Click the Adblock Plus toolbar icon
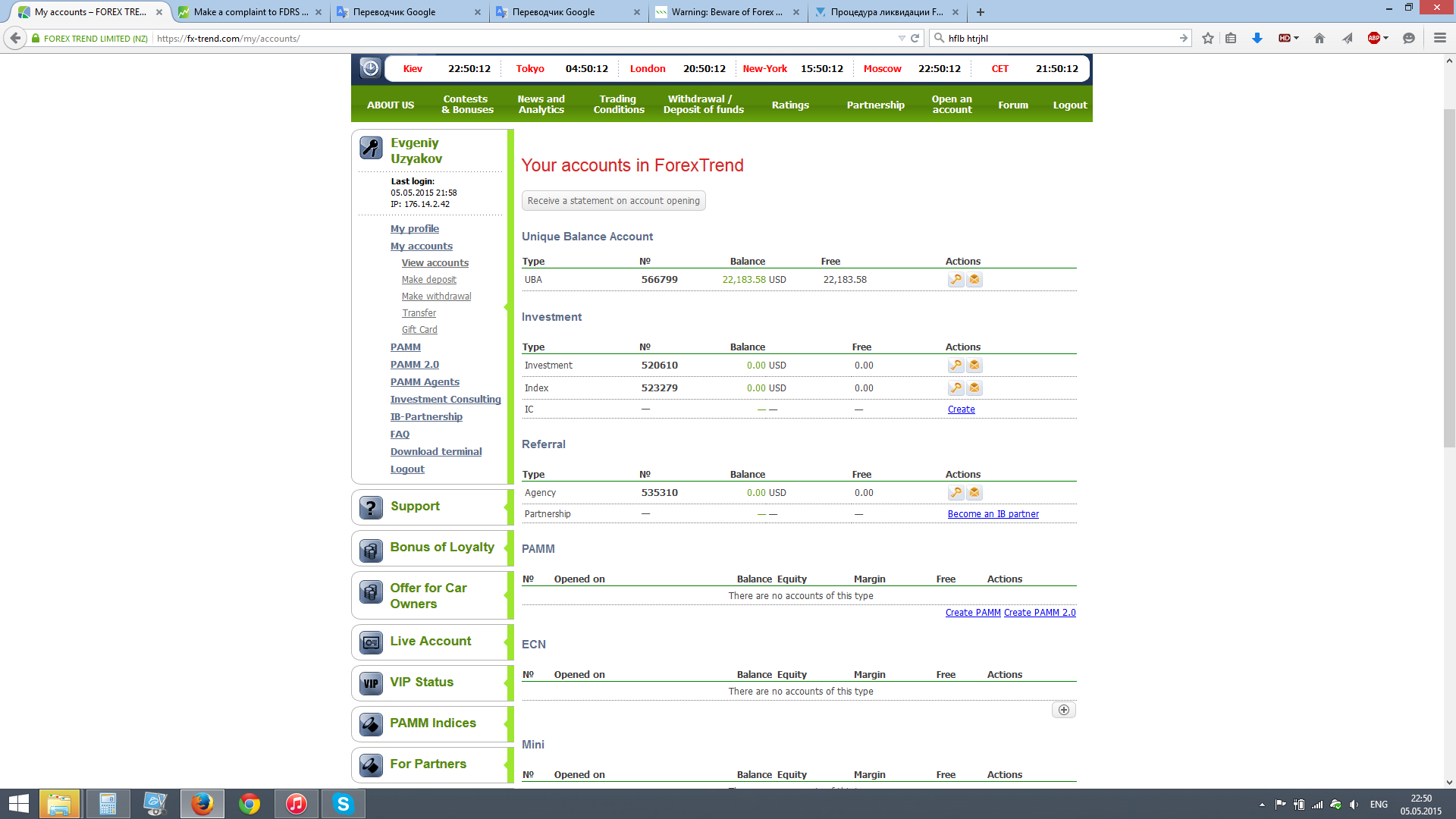1456x819 pixels. click(x=1373, y=38)
